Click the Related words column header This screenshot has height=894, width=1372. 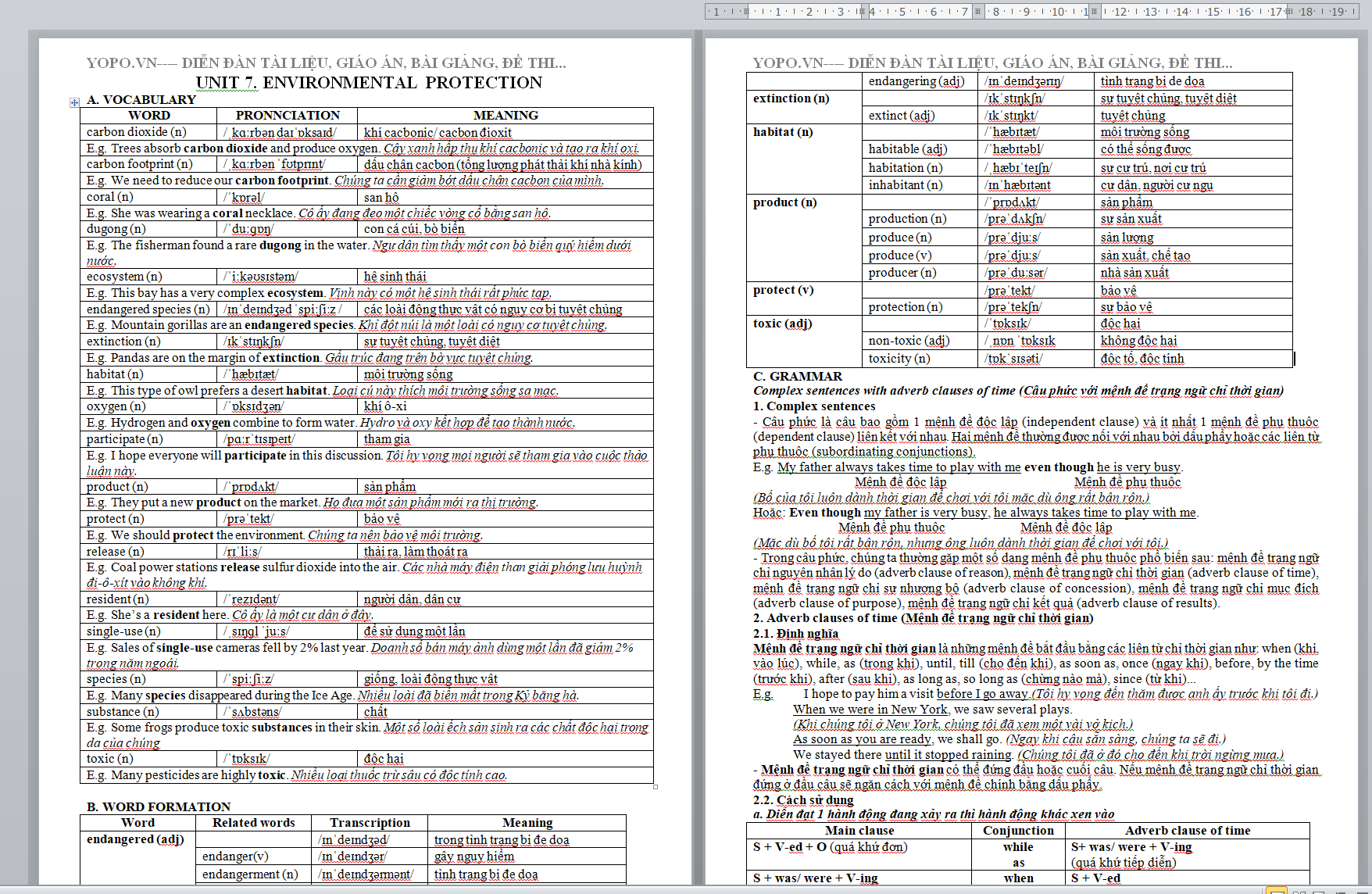[254, 823]
